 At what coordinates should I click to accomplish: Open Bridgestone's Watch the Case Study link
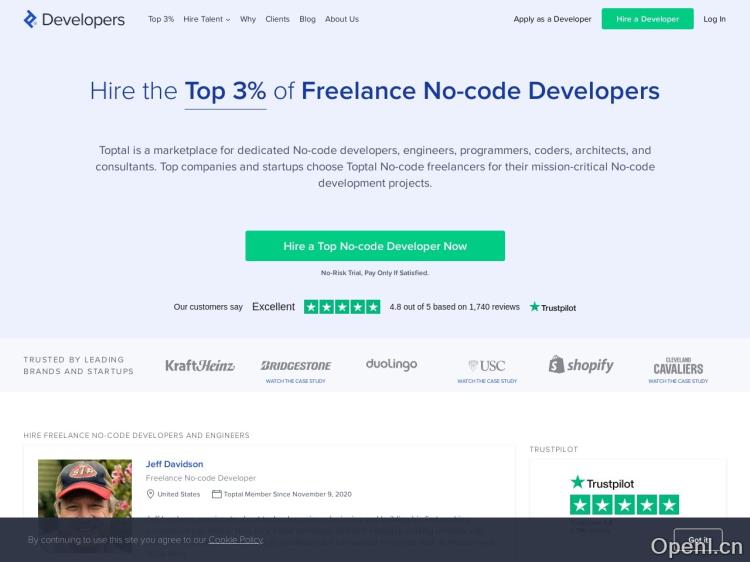coord(296,381)
